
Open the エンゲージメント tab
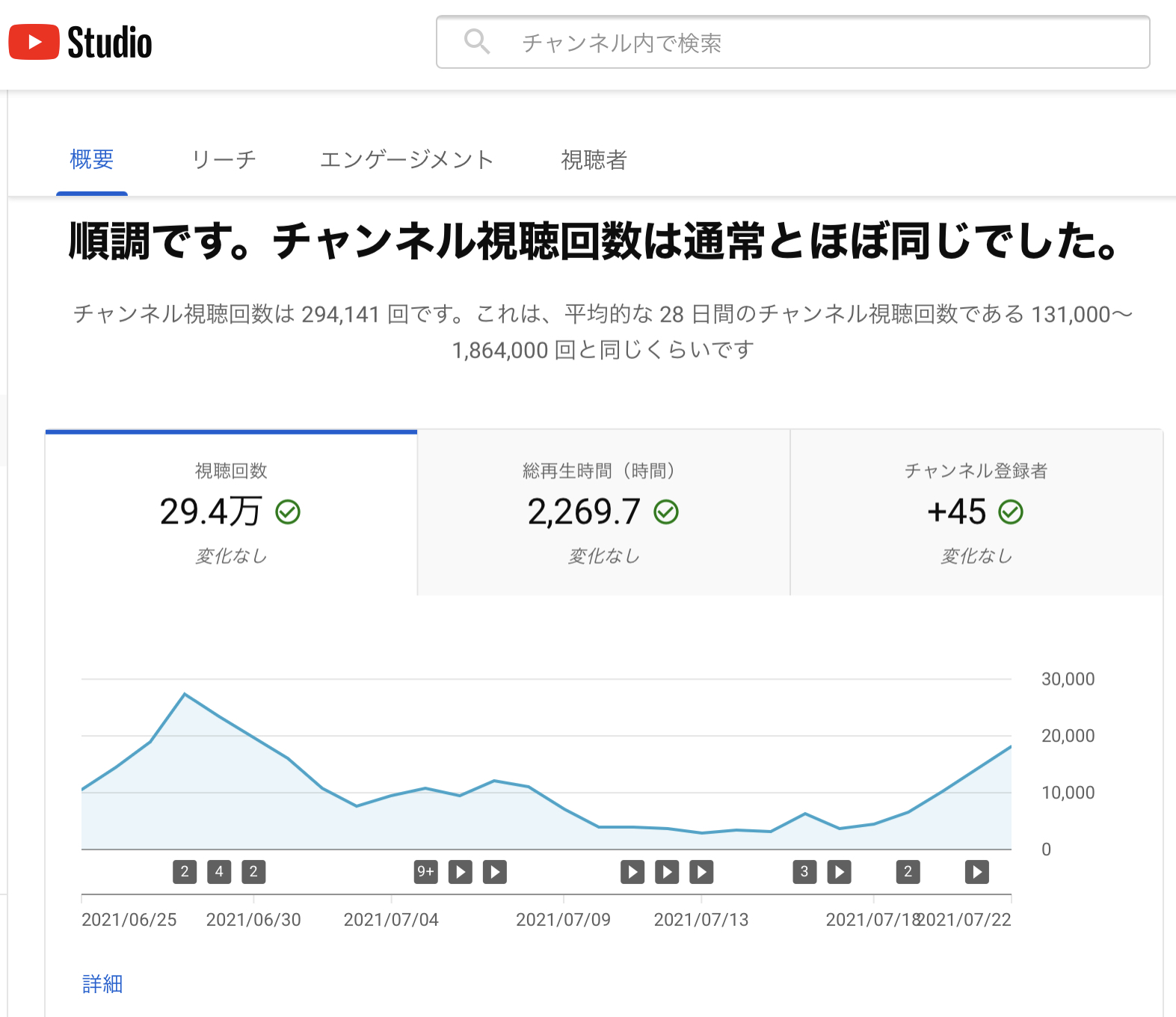[407, 159]
